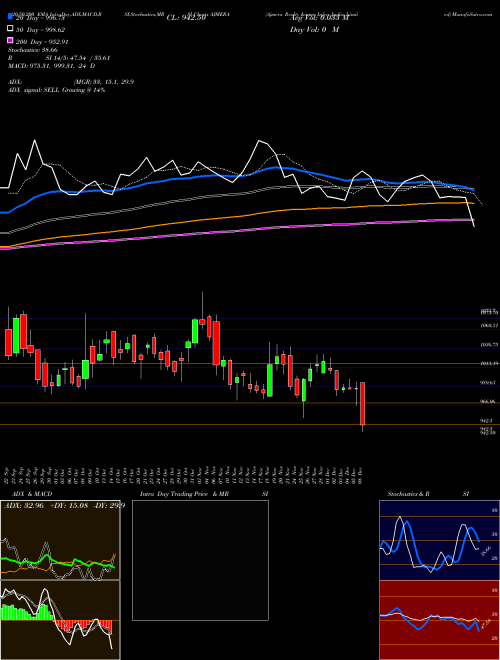Screen dimensions: 500x660
Task: Click the magenta 200 Day EMA legend swatch
Action: [x=10, y=40]
